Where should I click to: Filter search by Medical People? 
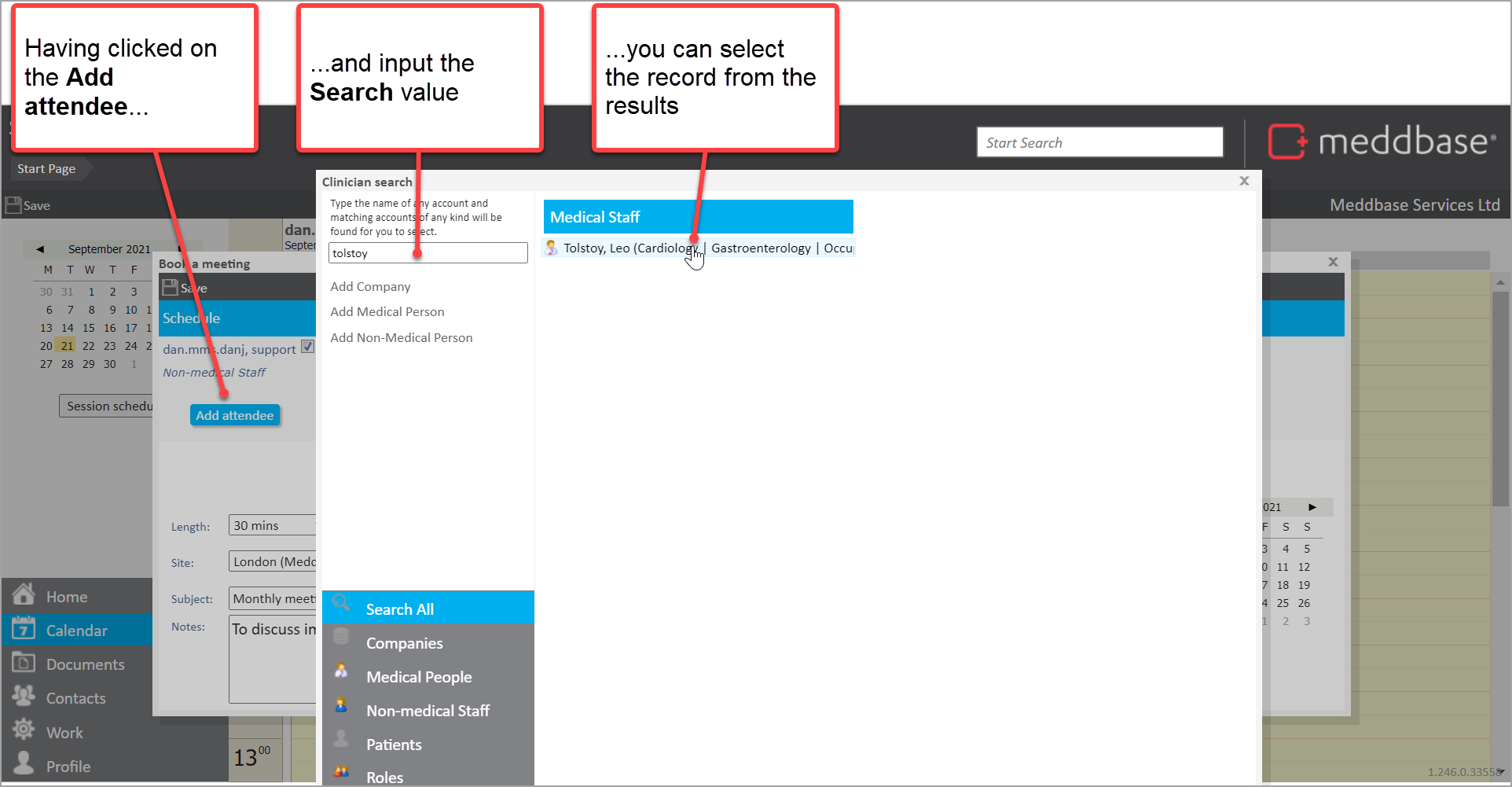[x=418, y=677]
